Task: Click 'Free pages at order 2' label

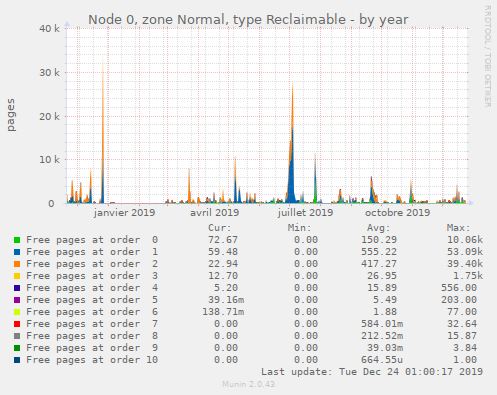Action: [92, 264]
